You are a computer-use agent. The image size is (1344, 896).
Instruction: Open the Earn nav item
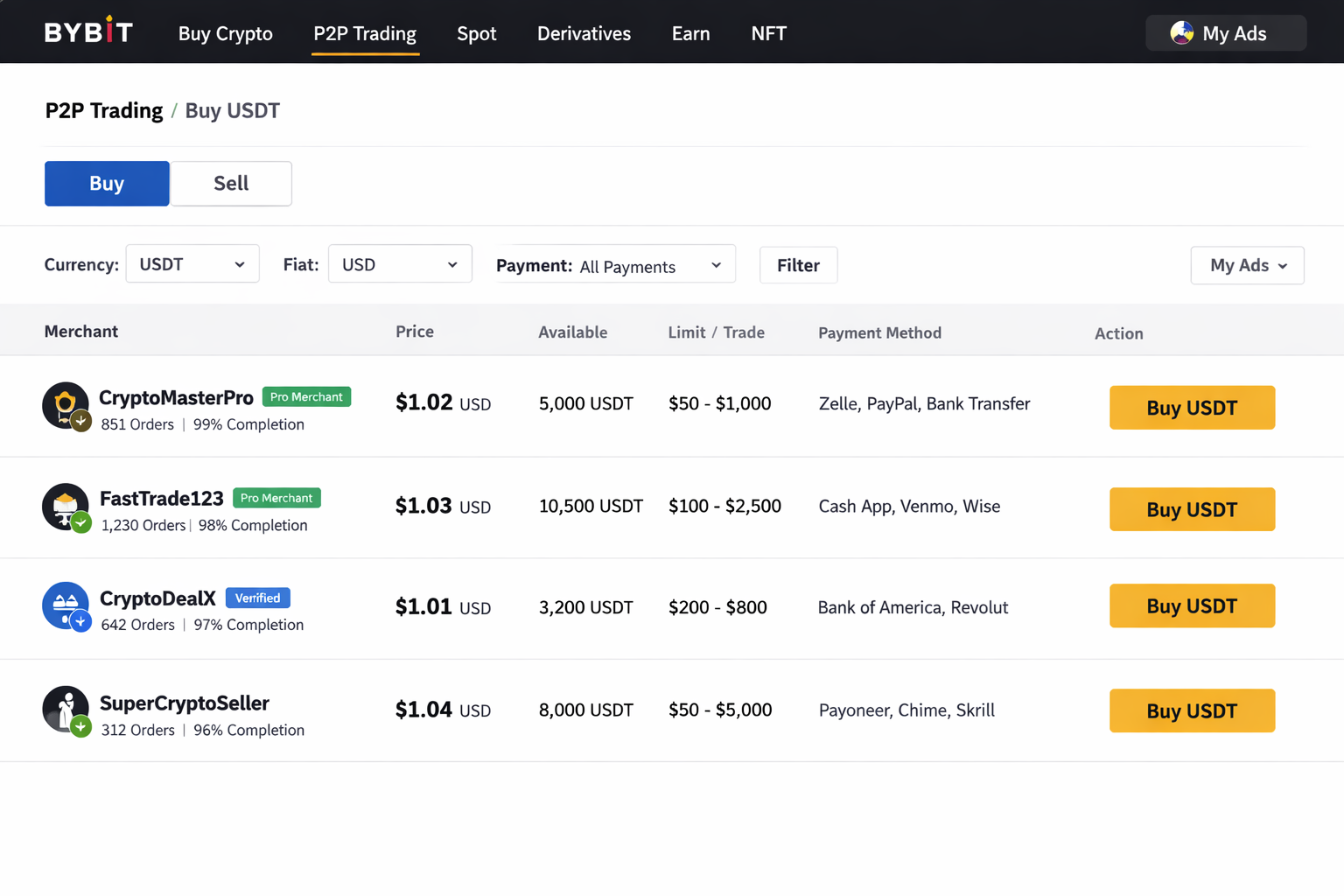point(691,33)
